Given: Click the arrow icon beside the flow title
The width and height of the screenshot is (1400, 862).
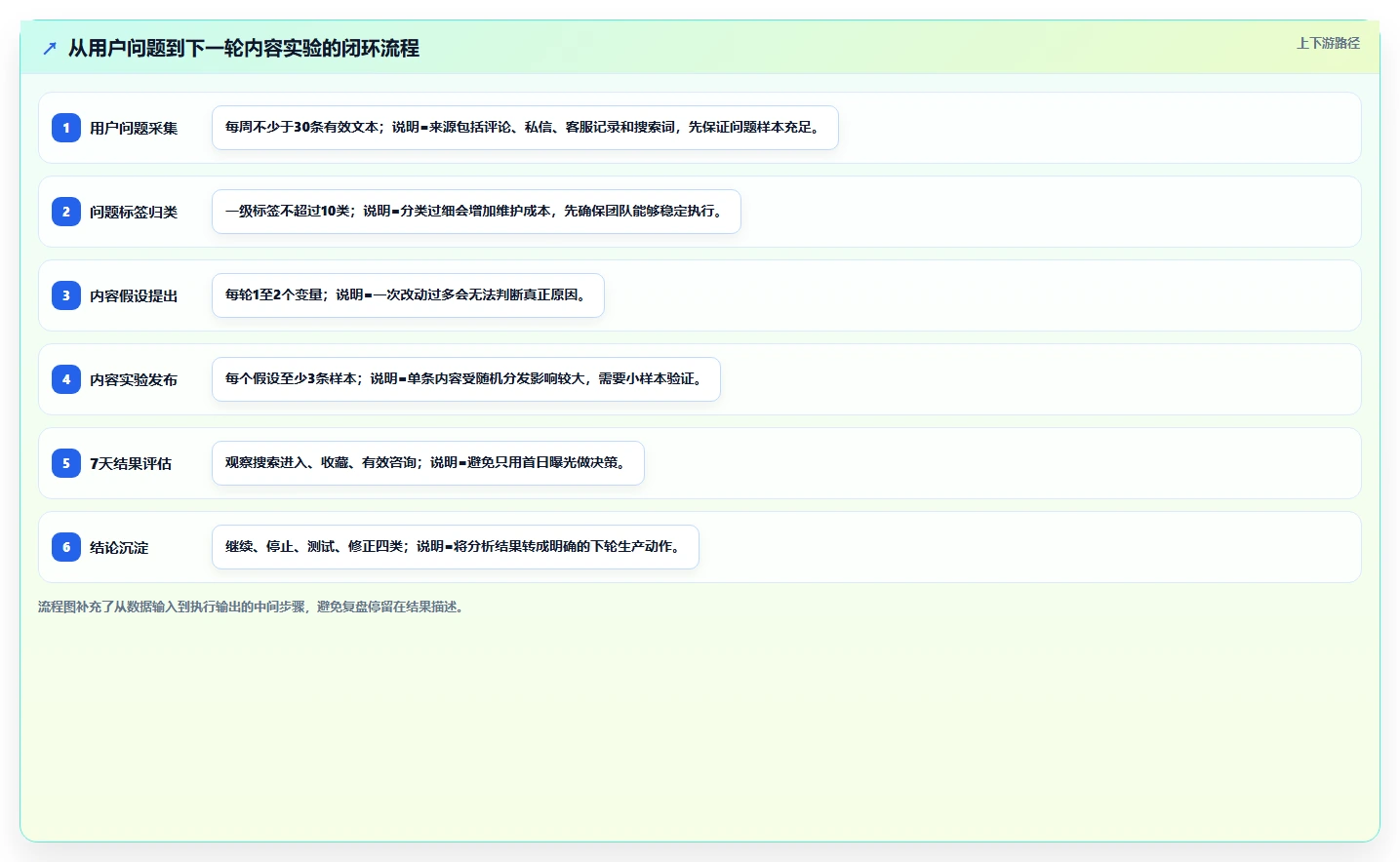Looking at the screenshot, I should (x=50, y=48).
